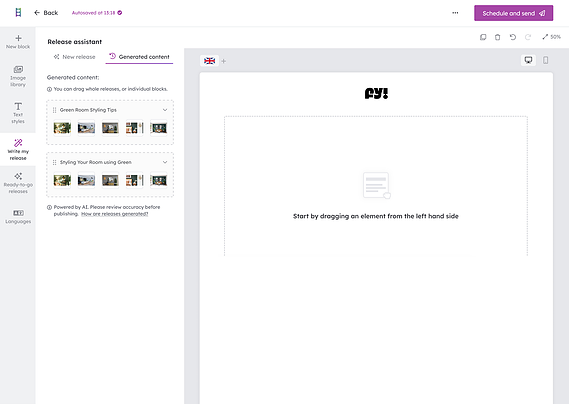Expand Green Room Styling Tips release
Screen dimensions: 569x404
(165, 110)
